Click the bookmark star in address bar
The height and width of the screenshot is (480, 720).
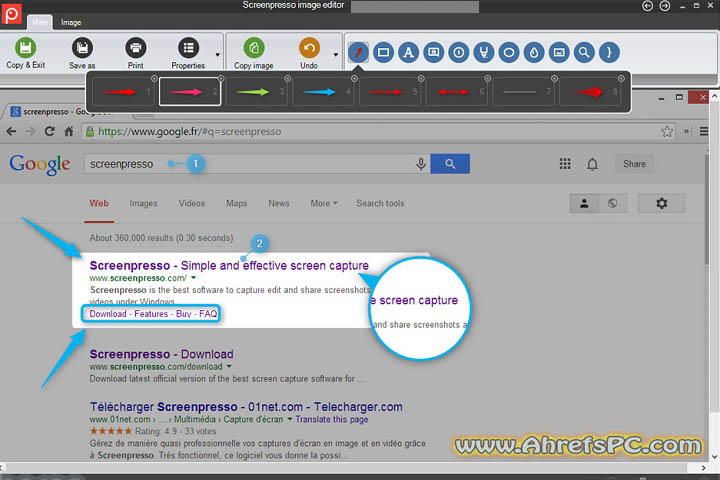point(667,131)
